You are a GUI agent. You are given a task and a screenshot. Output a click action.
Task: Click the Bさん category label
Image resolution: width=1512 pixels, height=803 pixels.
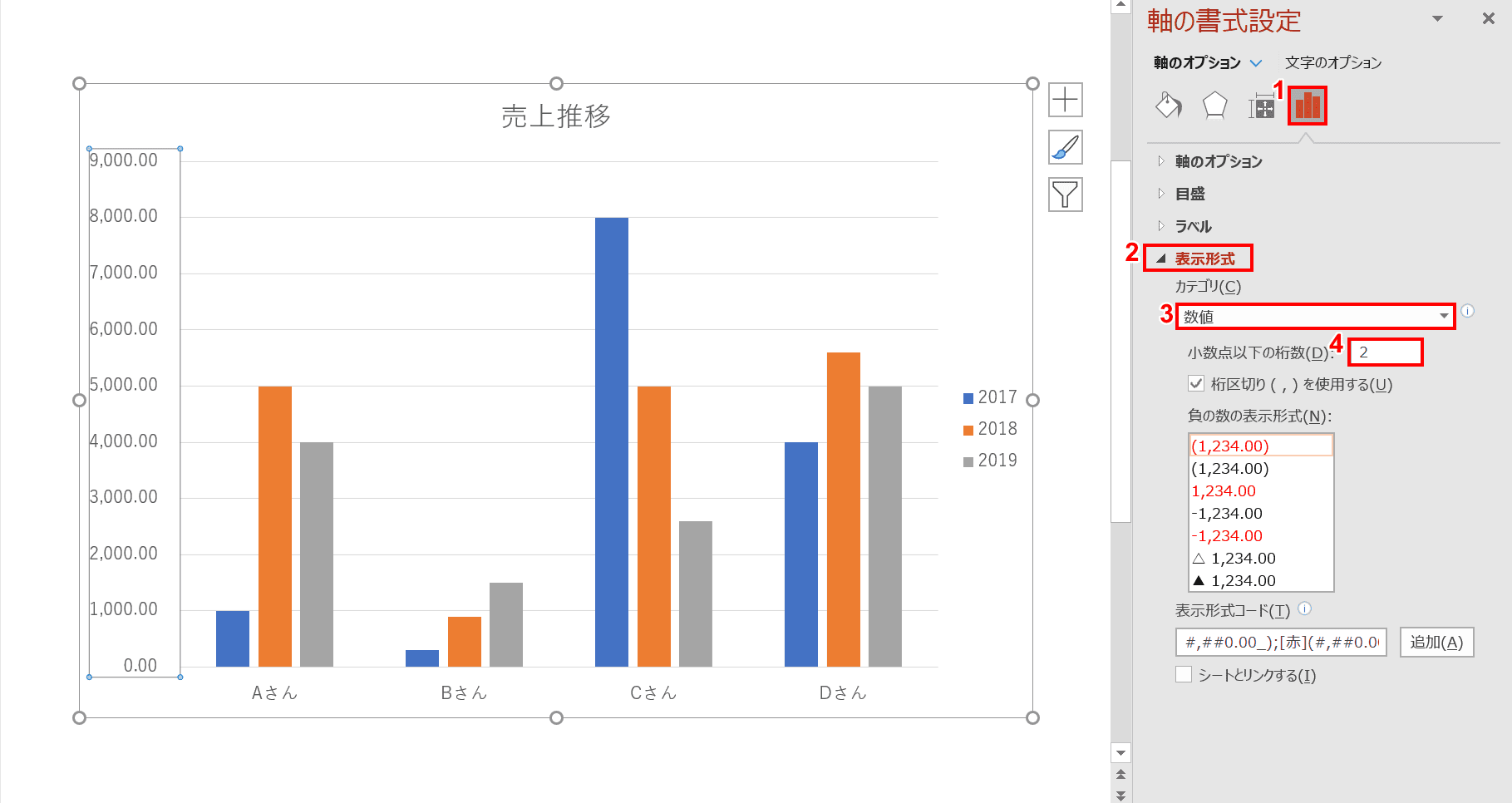coord(464,692)
